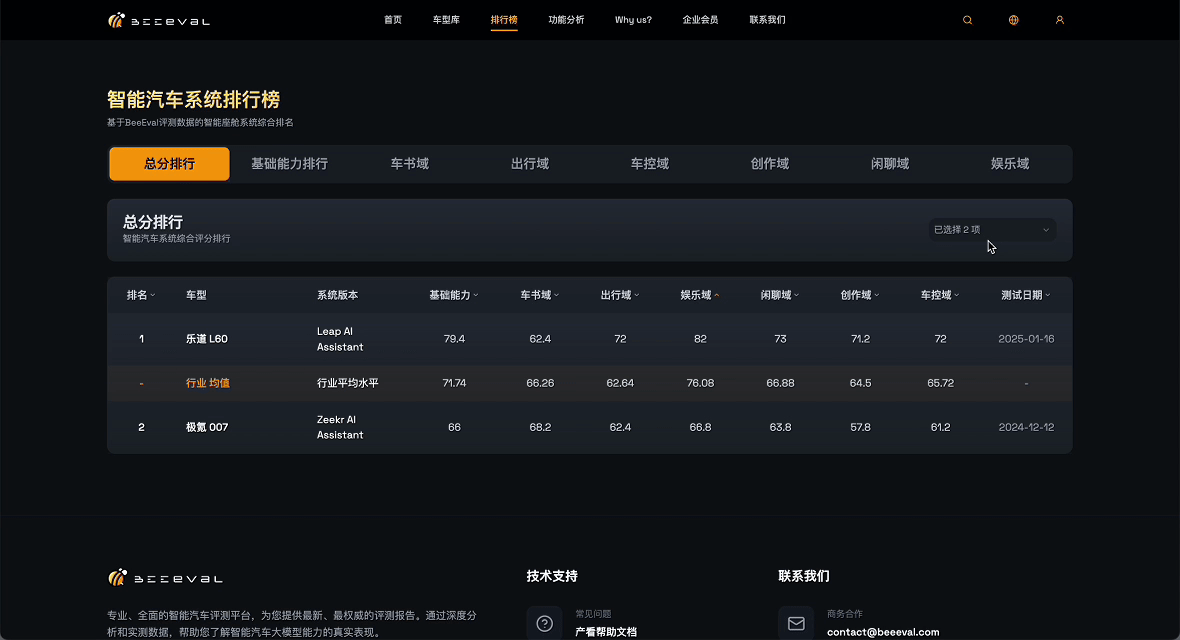
Task: Click the BeeEval logo in header
Action: (x=159, y=20)
